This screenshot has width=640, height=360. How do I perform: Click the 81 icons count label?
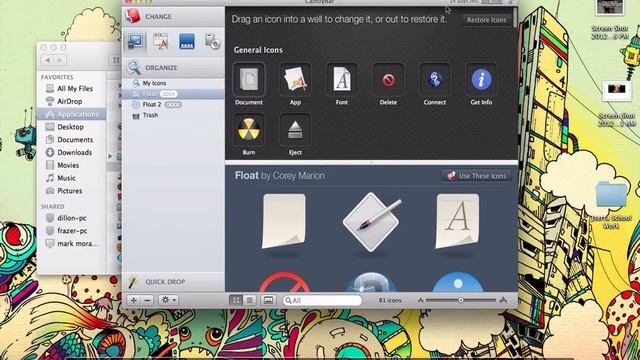pyautogui.click(x=390, y=300)
